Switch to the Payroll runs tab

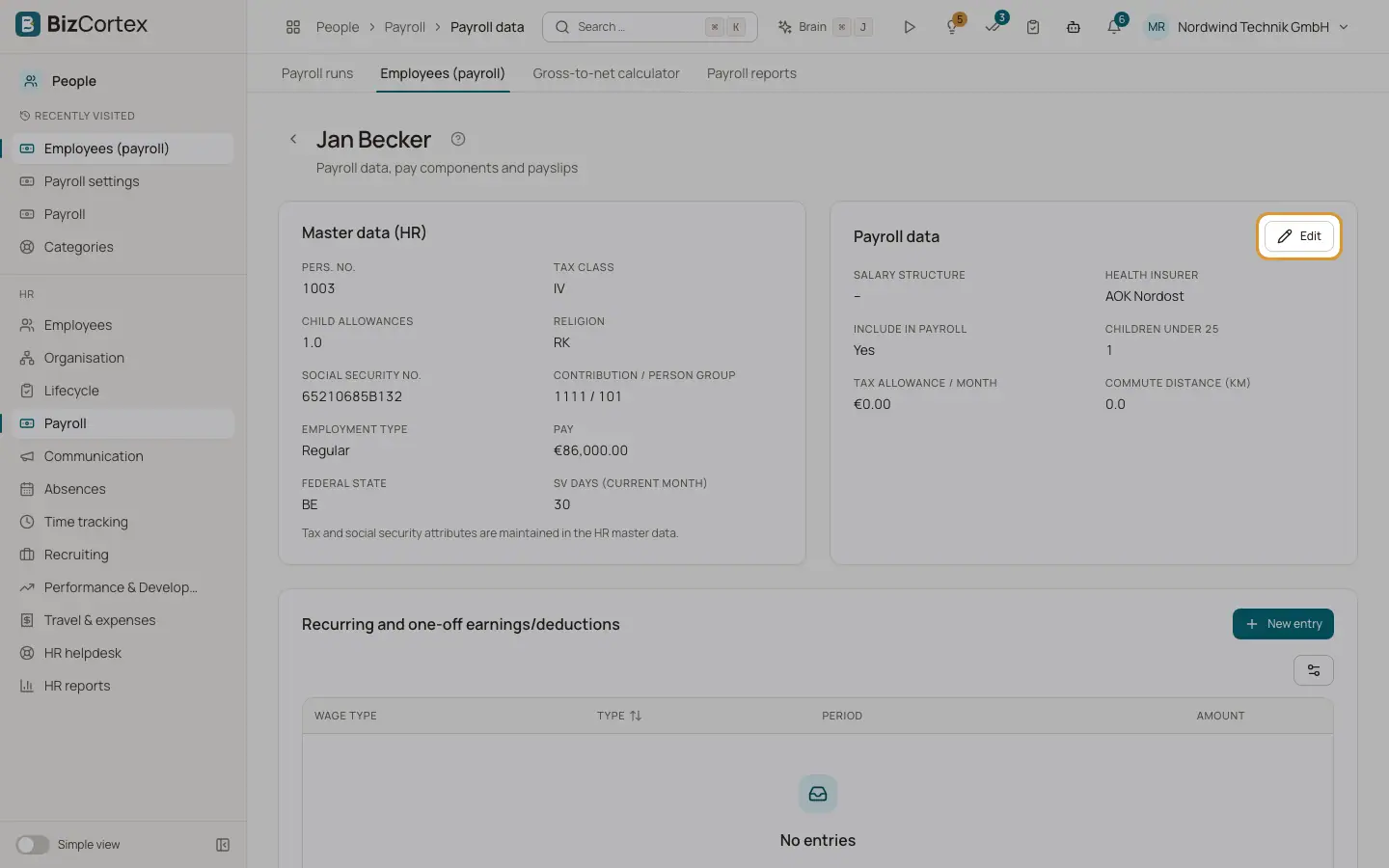(x=317, y=73)
